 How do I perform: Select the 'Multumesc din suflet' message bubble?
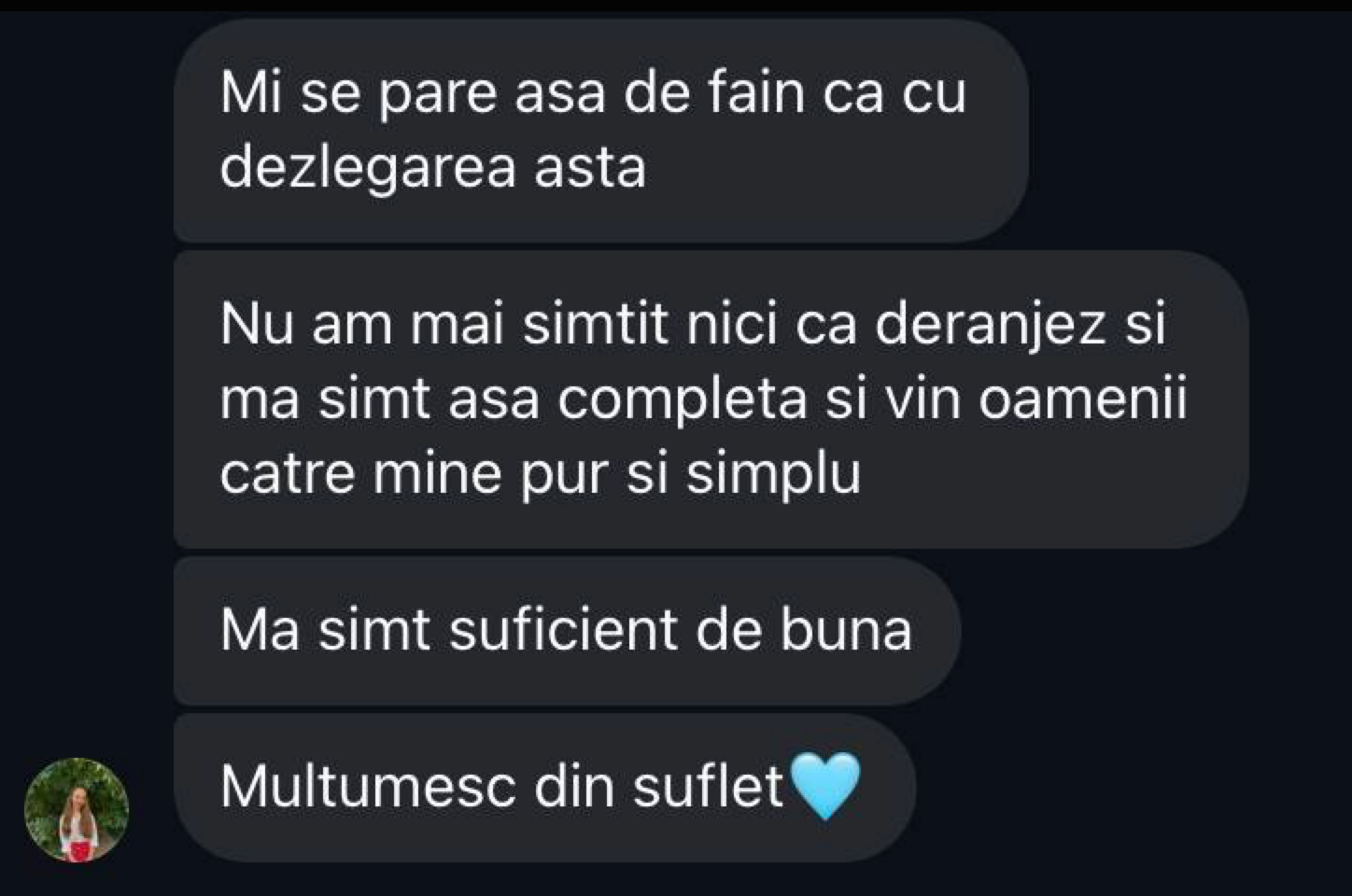(x=544, y=787)
